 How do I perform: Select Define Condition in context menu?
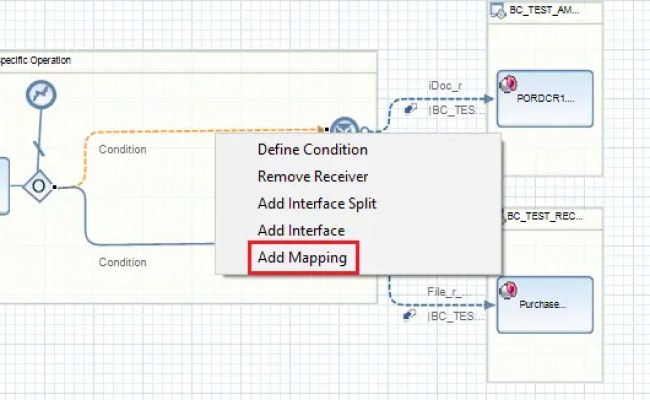click(313, 150)
